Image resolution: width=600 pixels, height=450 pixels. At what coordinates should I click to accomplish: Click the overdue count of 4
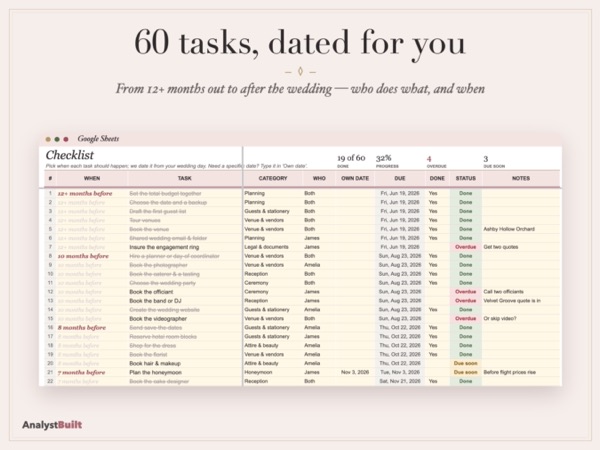coord(429,158)
